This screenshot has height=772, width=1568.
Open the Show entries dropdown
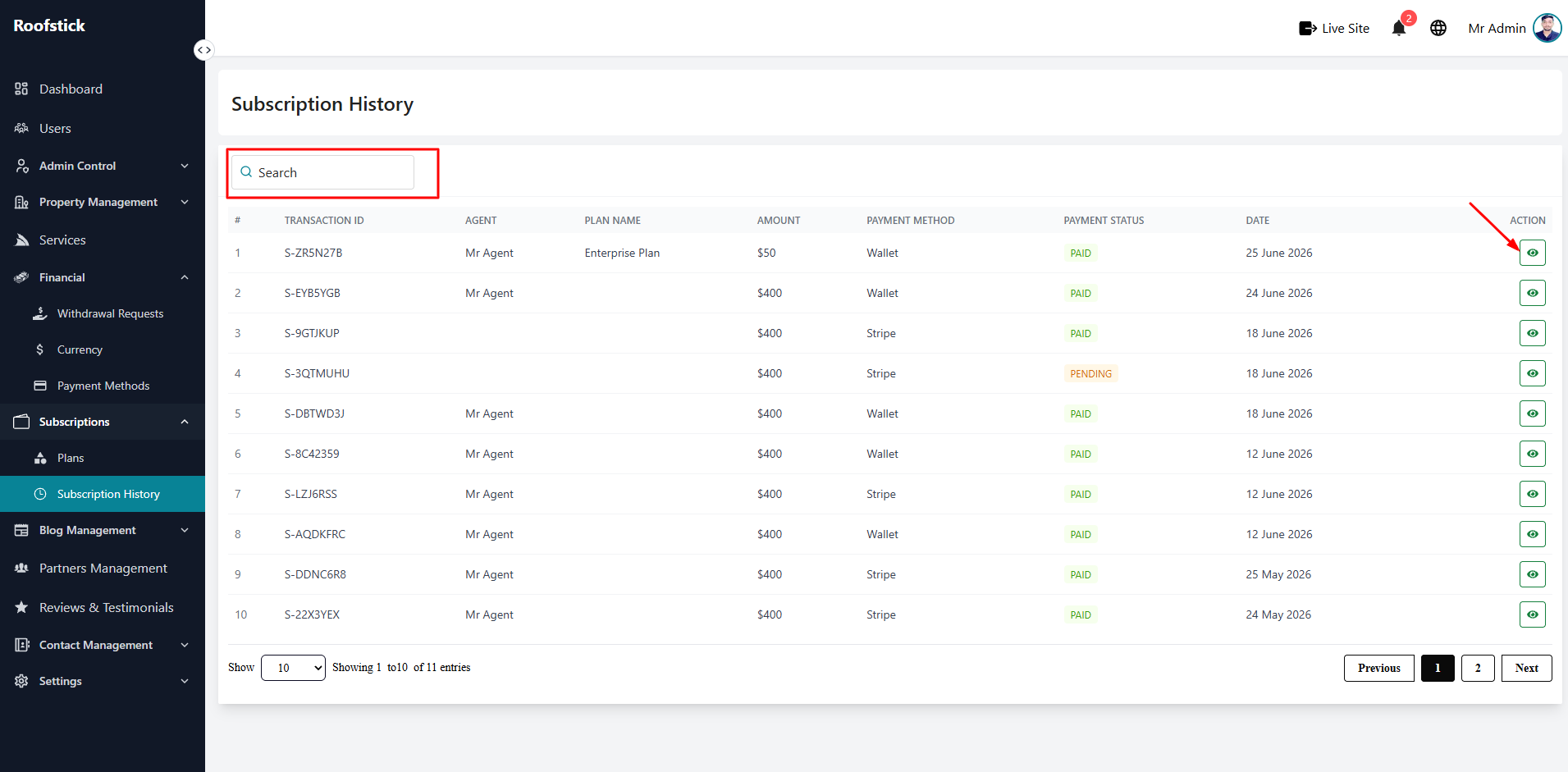[293, 668]
